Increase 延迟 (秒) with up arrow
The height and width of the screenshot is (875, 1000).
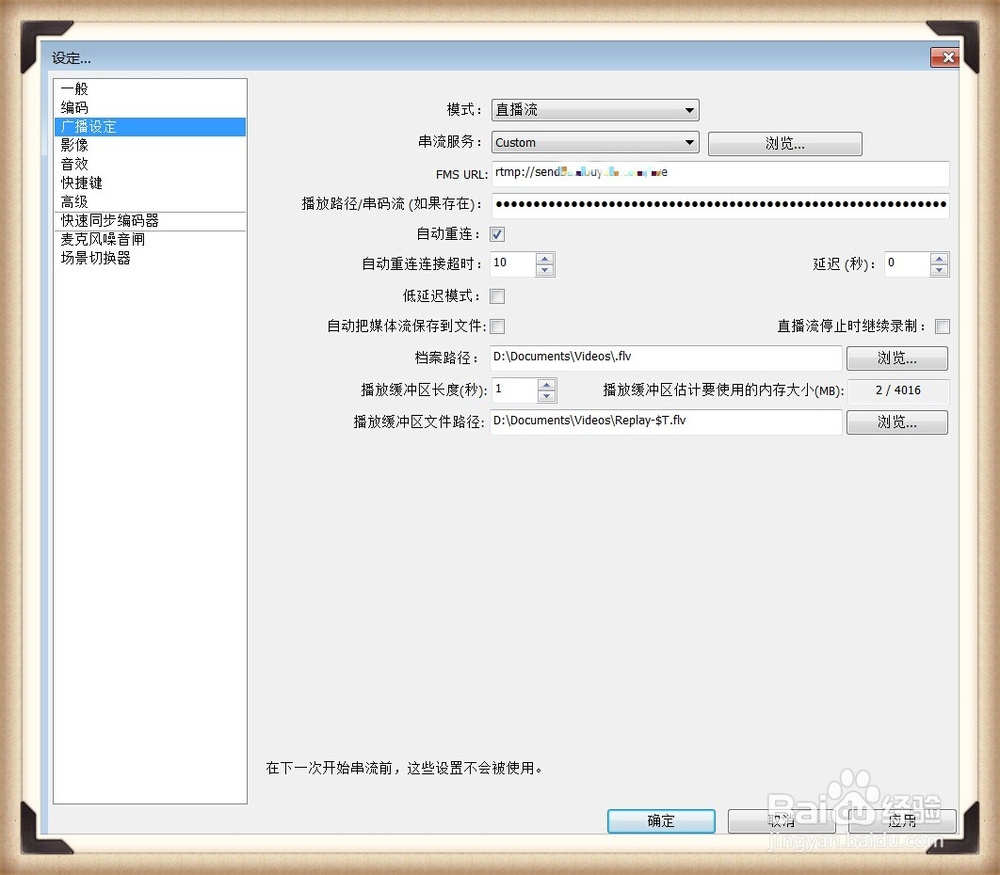939,258
